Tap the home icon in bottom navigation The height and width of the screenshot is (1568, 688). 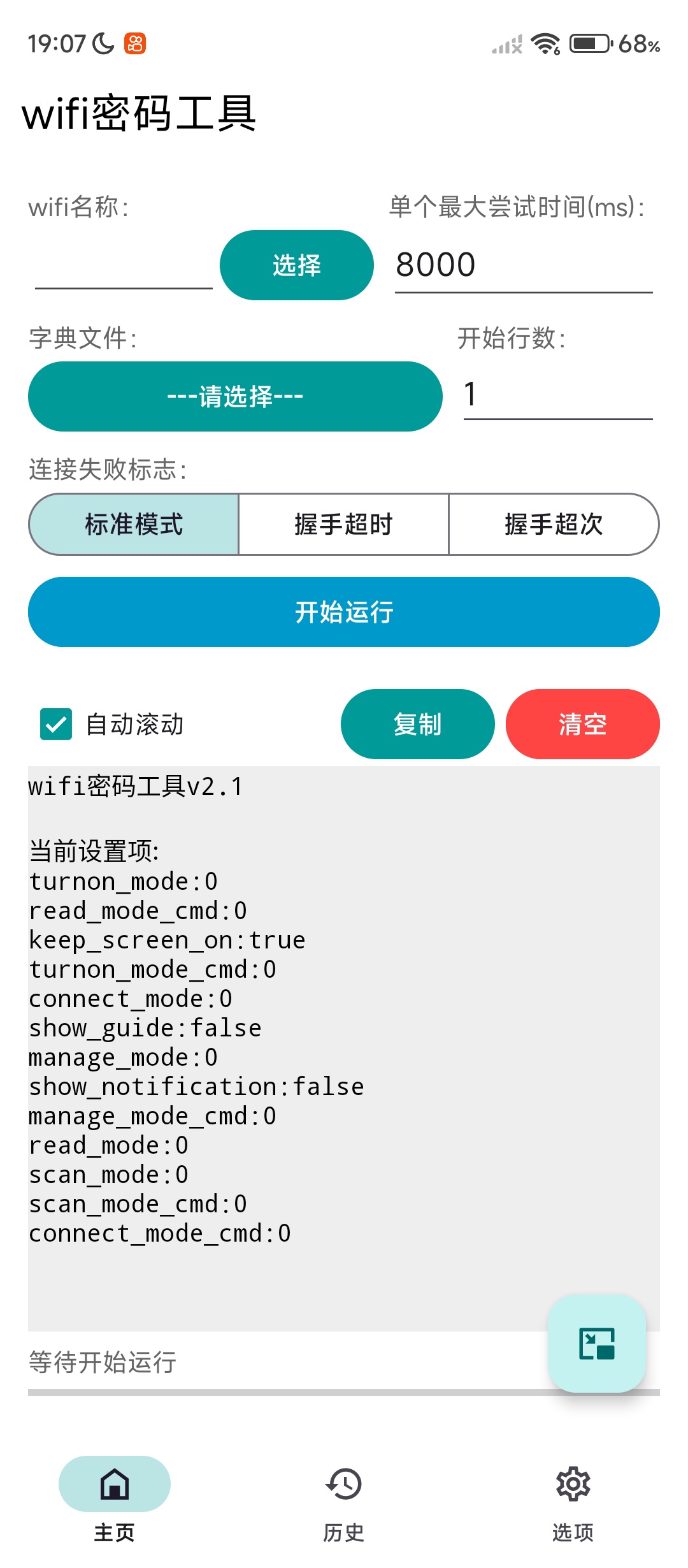[x=115, y=1483]
